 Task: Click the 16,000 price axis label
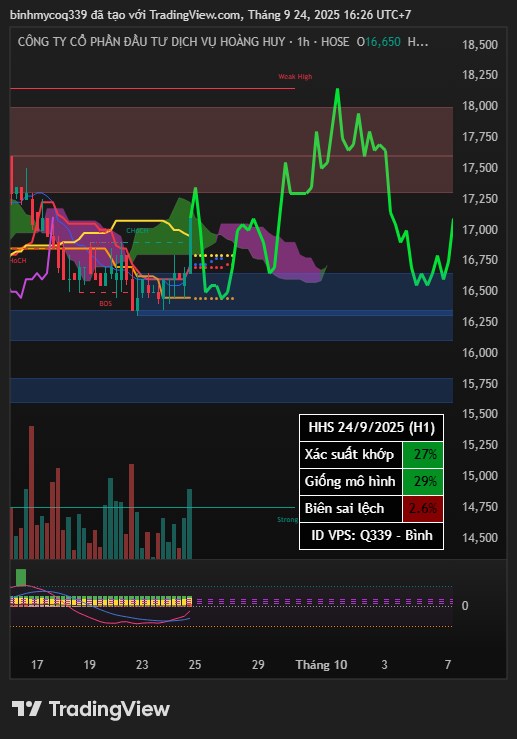(x=480, y=353)
